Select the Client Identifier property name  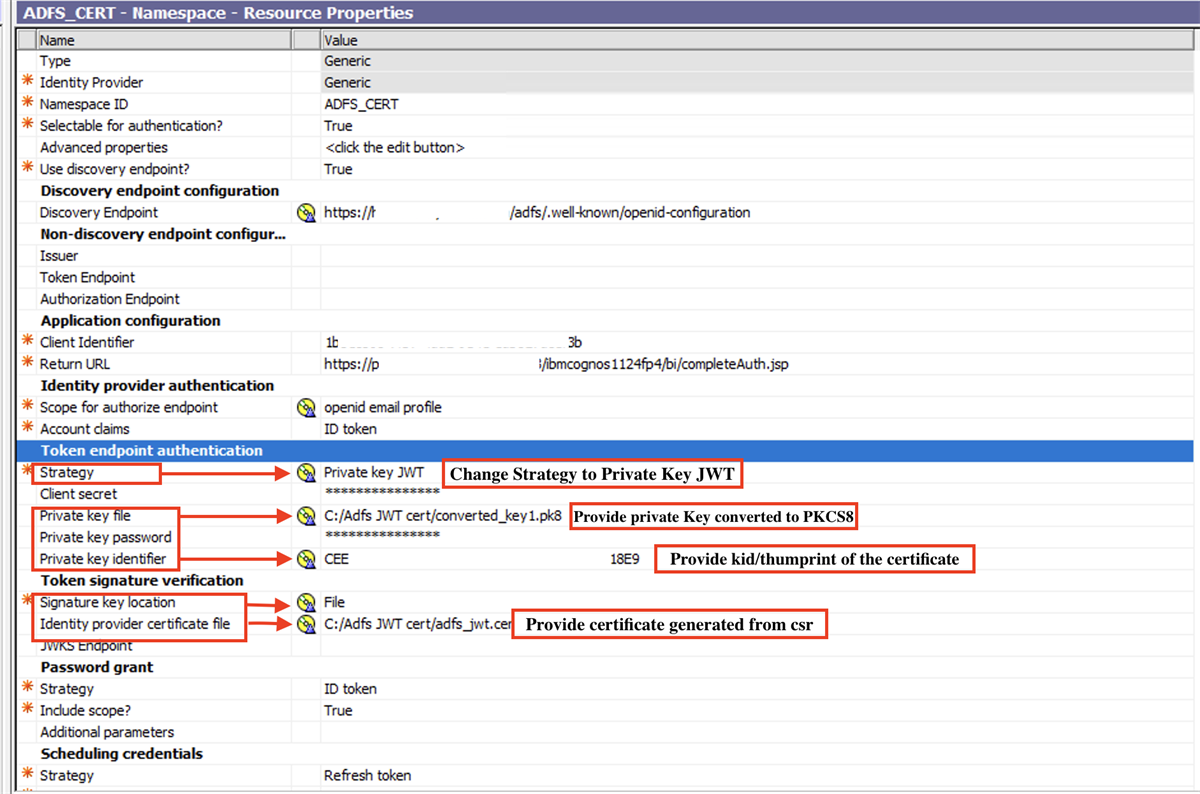click(87, 343)
